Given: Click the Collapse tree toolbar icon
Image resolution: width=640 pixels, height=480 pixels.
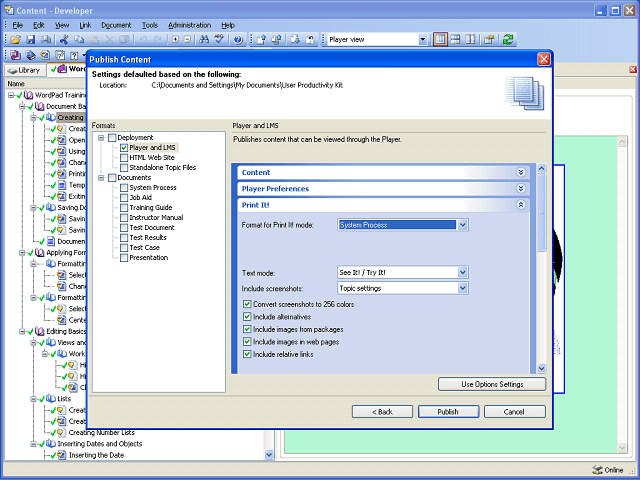Looking at the screenshot, I should coord(187,40).
